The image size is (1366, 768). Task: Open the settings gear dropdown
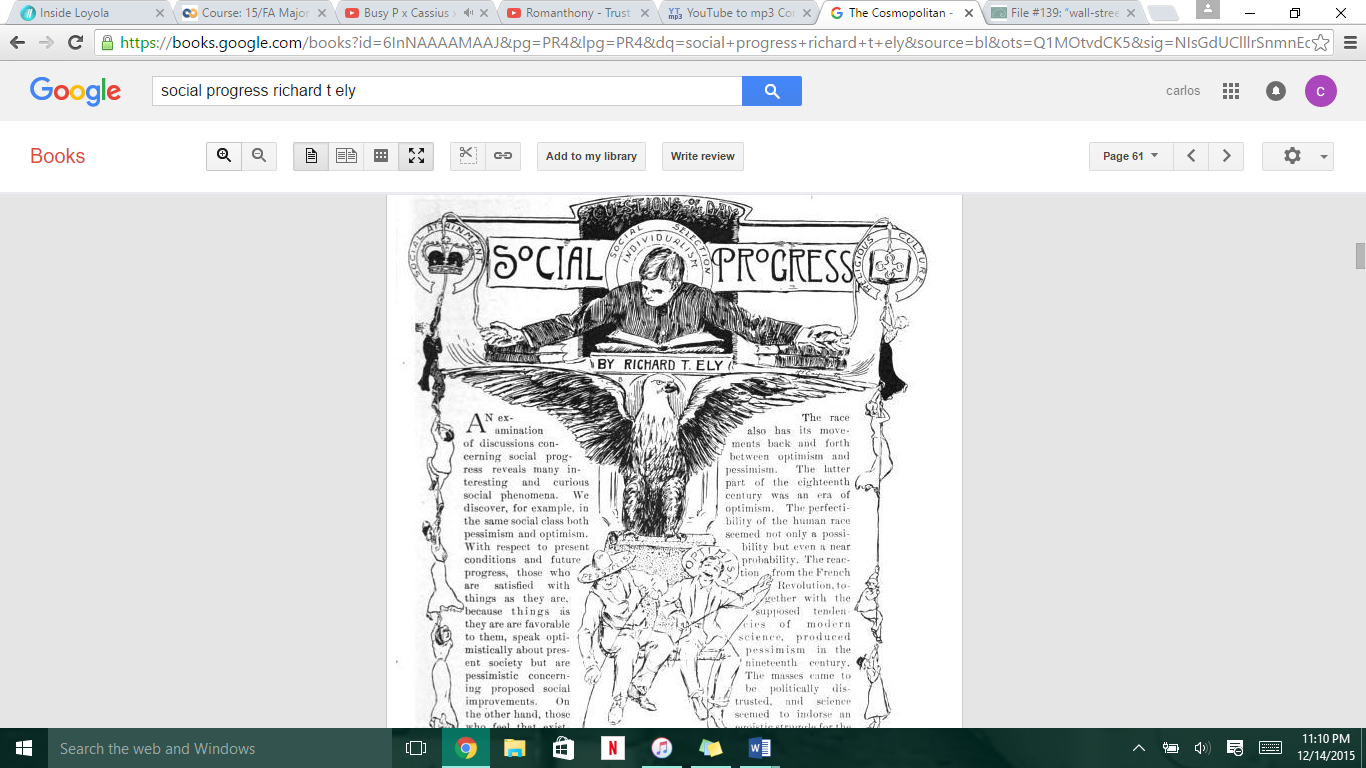pyautogui.click(x=1297, y=156)
